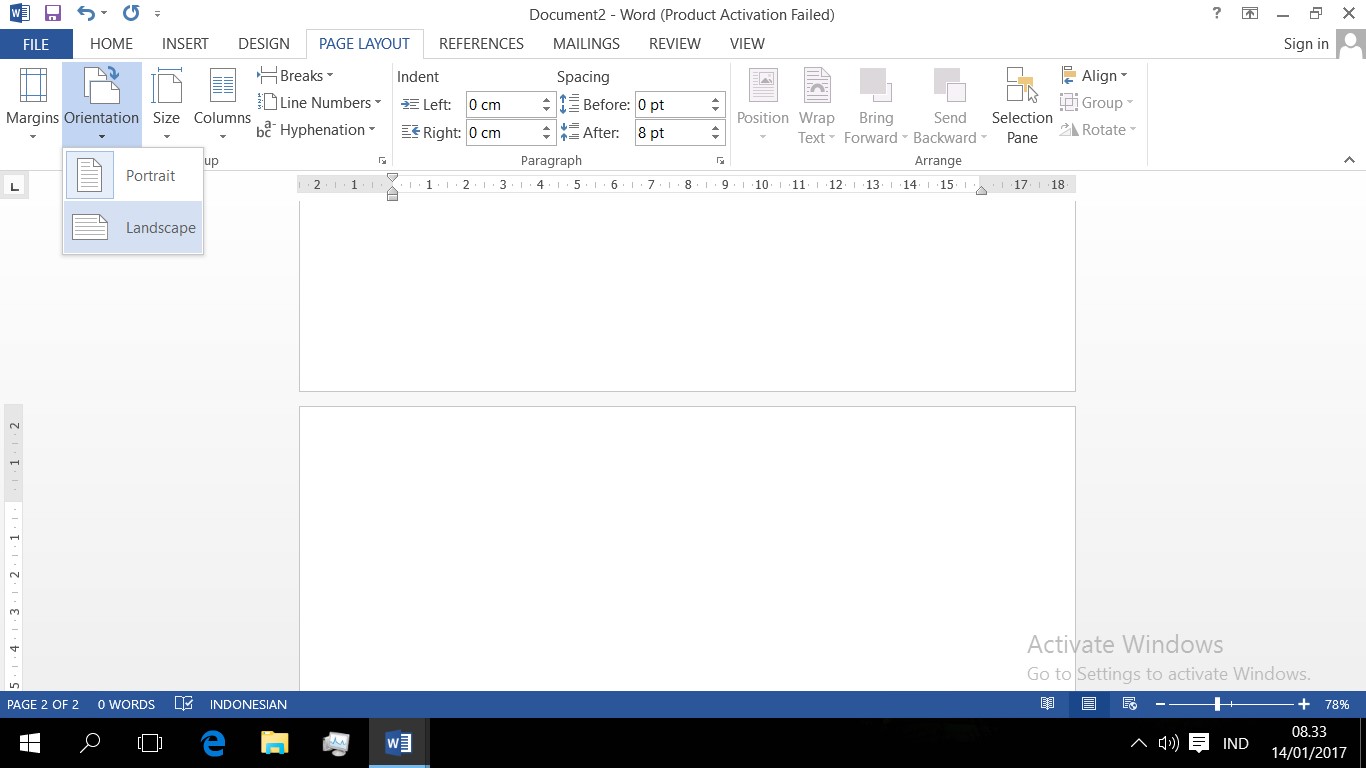The image size is (1366, 768).
Task: Click the Word taskbar icon
Action: 398,743
